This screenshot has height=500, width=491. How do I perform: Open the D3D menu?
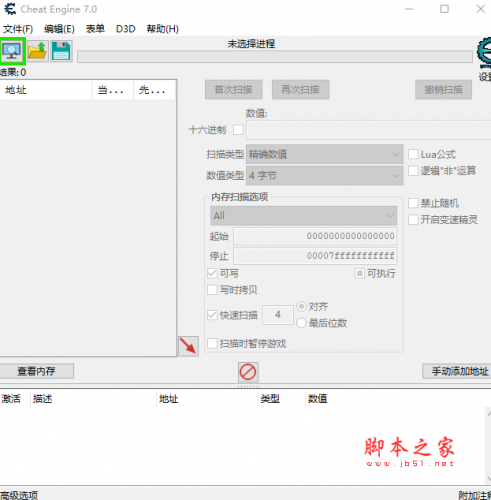pos(125,29)
